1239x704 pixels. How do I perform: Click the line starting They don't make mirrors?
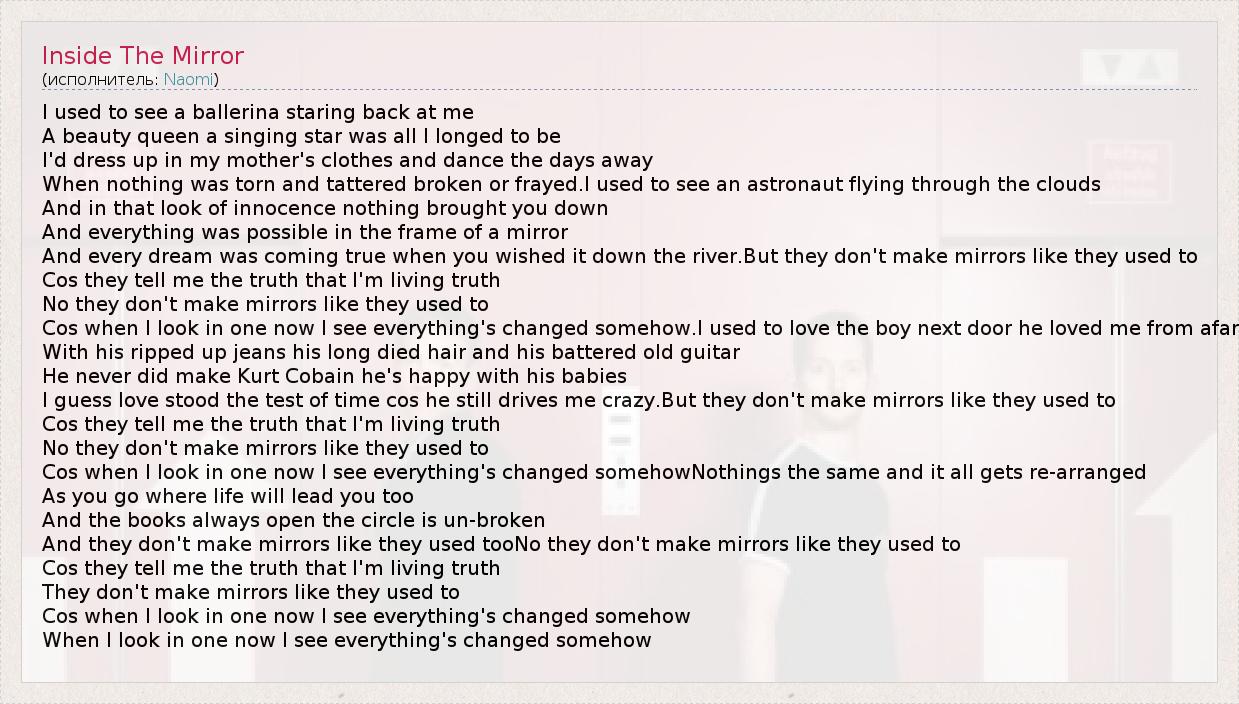pos(251,592)
